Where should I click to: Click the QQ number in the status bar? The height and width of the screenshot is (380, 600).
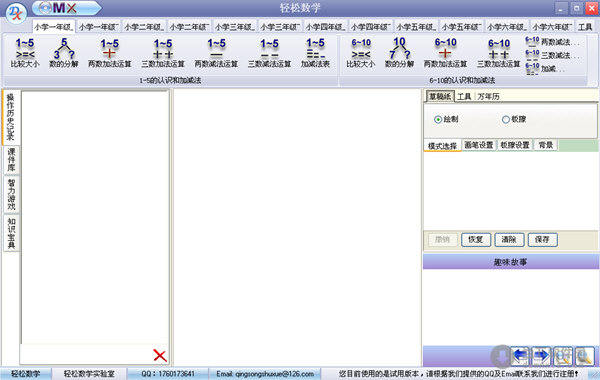[168, 374]
